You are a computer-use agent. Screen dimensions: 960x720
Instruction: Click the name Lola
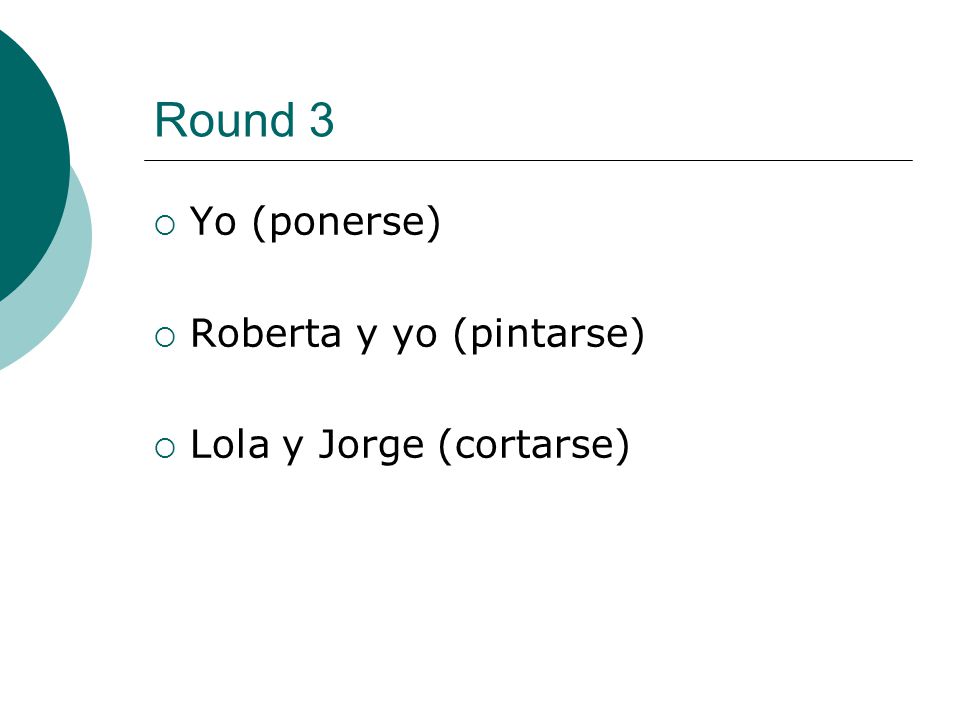pyautogui.click(x=230, y=444)
